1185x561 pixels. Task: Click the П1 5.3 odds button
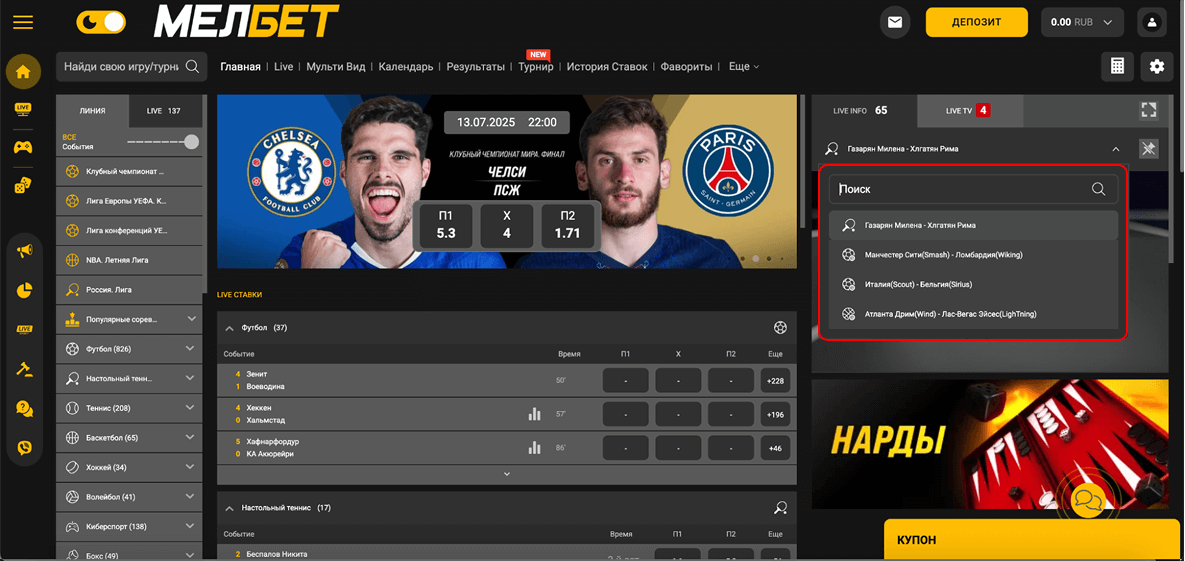[446, 225]
